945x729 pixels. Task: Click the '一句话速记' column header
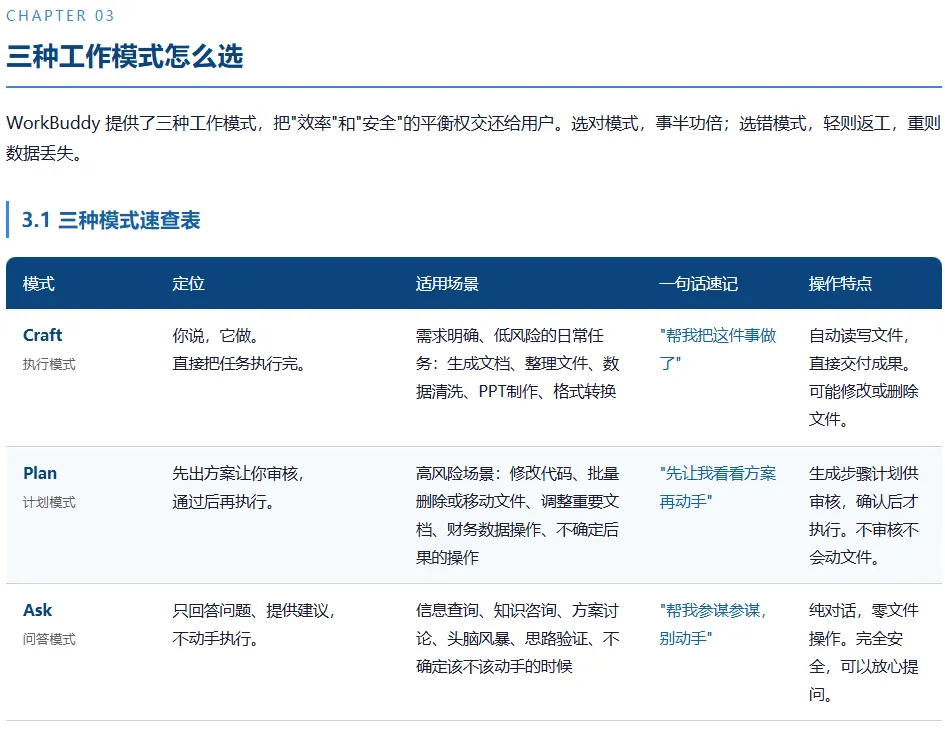pos(699,283)
